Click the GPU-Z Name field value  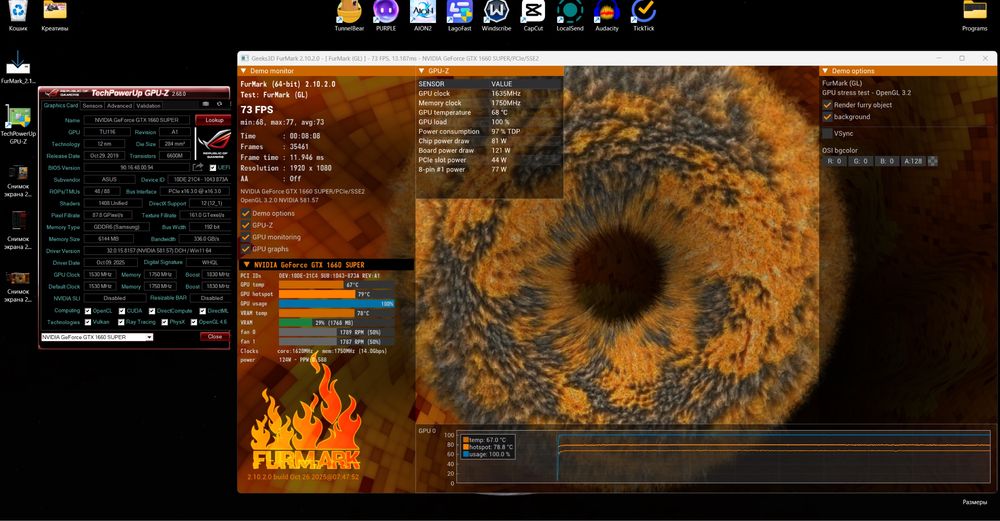(x=136, y=120)
